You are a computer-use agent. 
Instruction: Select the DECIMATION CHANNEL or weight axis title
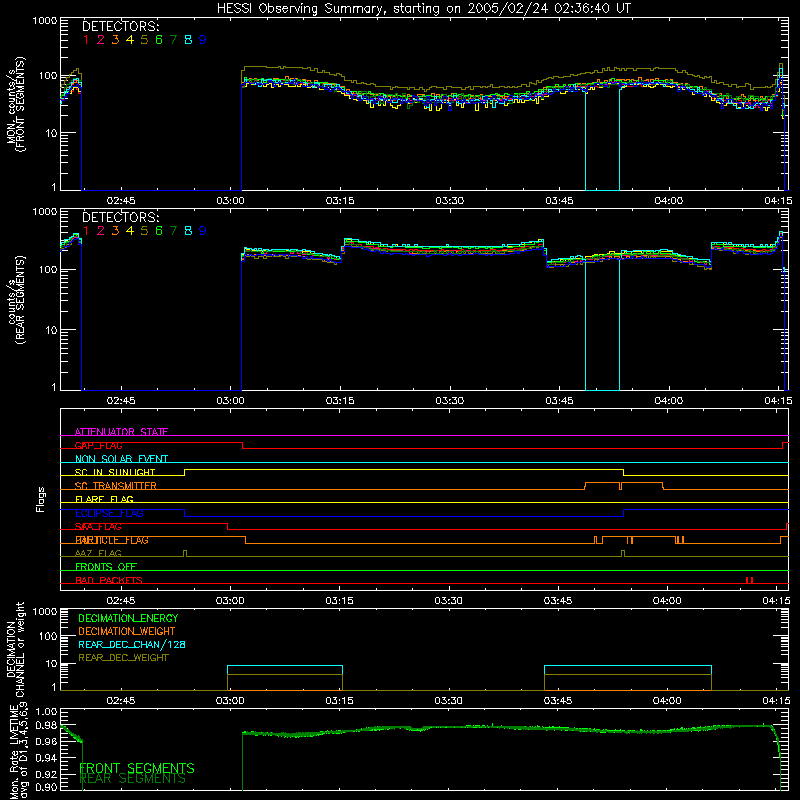pos(15,649)
